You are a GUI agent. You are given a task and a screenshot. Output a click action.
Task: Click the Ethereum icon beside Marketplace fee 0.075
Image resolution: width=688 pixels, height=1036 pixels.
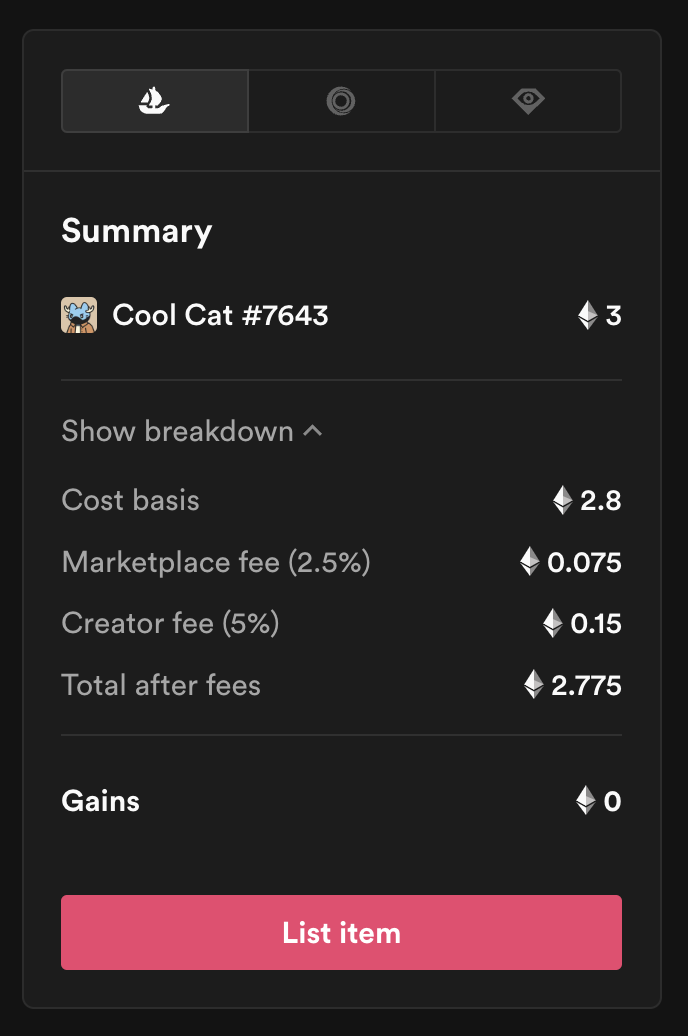pos(529,562)
